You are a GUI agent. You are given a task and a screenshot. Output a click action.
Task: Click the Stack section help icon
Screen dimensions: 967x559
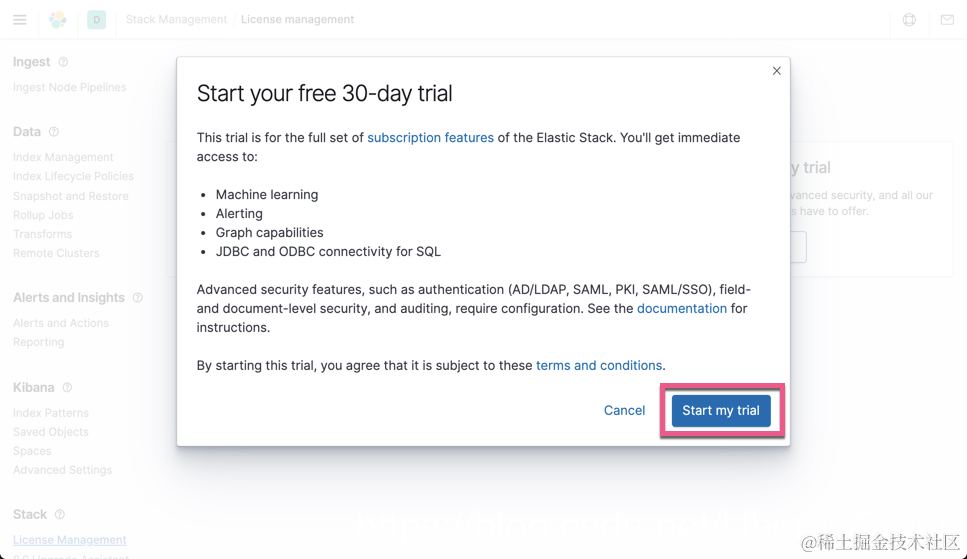pyautogui.click(x=60, y=515)
